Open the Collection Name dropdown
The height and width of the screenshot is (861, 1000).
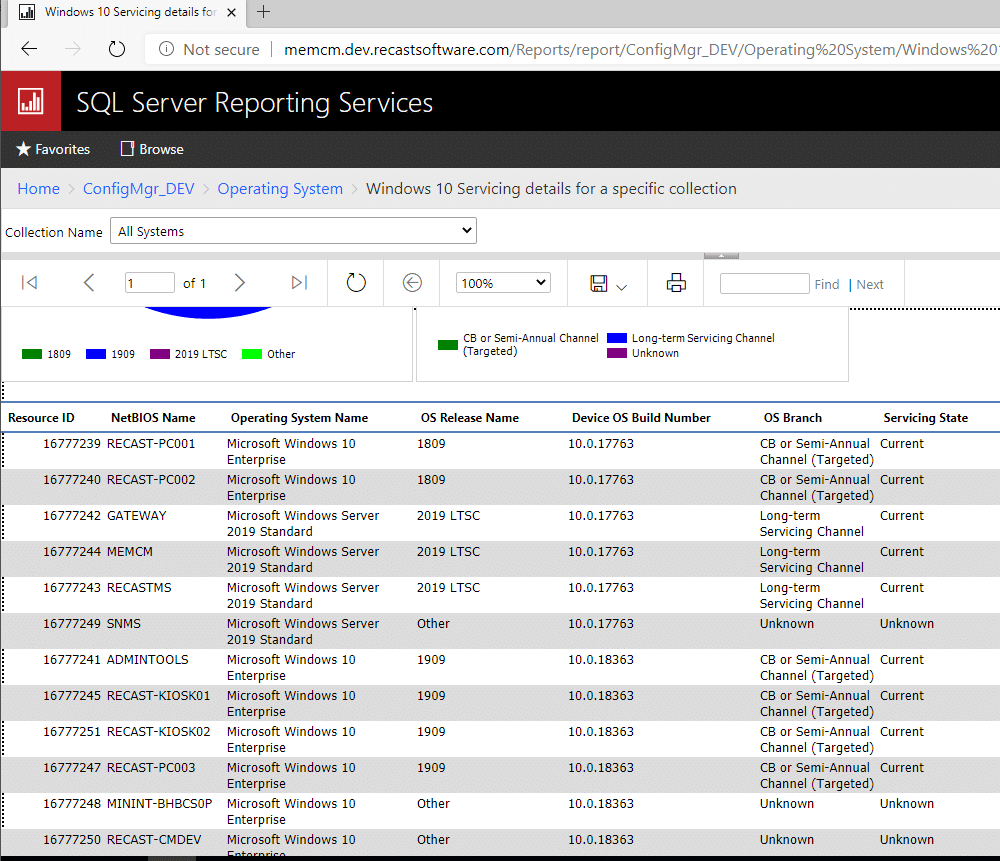tap(293, 231)
